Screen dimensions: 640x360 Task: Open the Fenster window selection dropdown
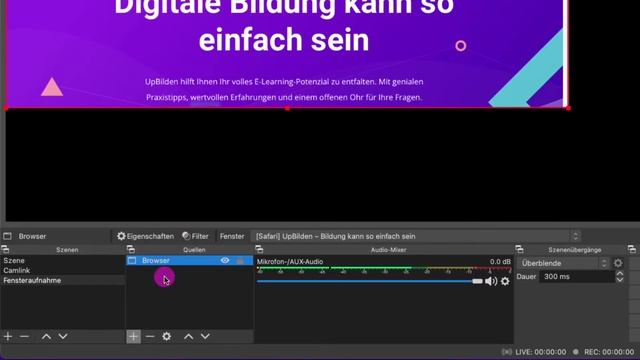click(x=416, y=236)
